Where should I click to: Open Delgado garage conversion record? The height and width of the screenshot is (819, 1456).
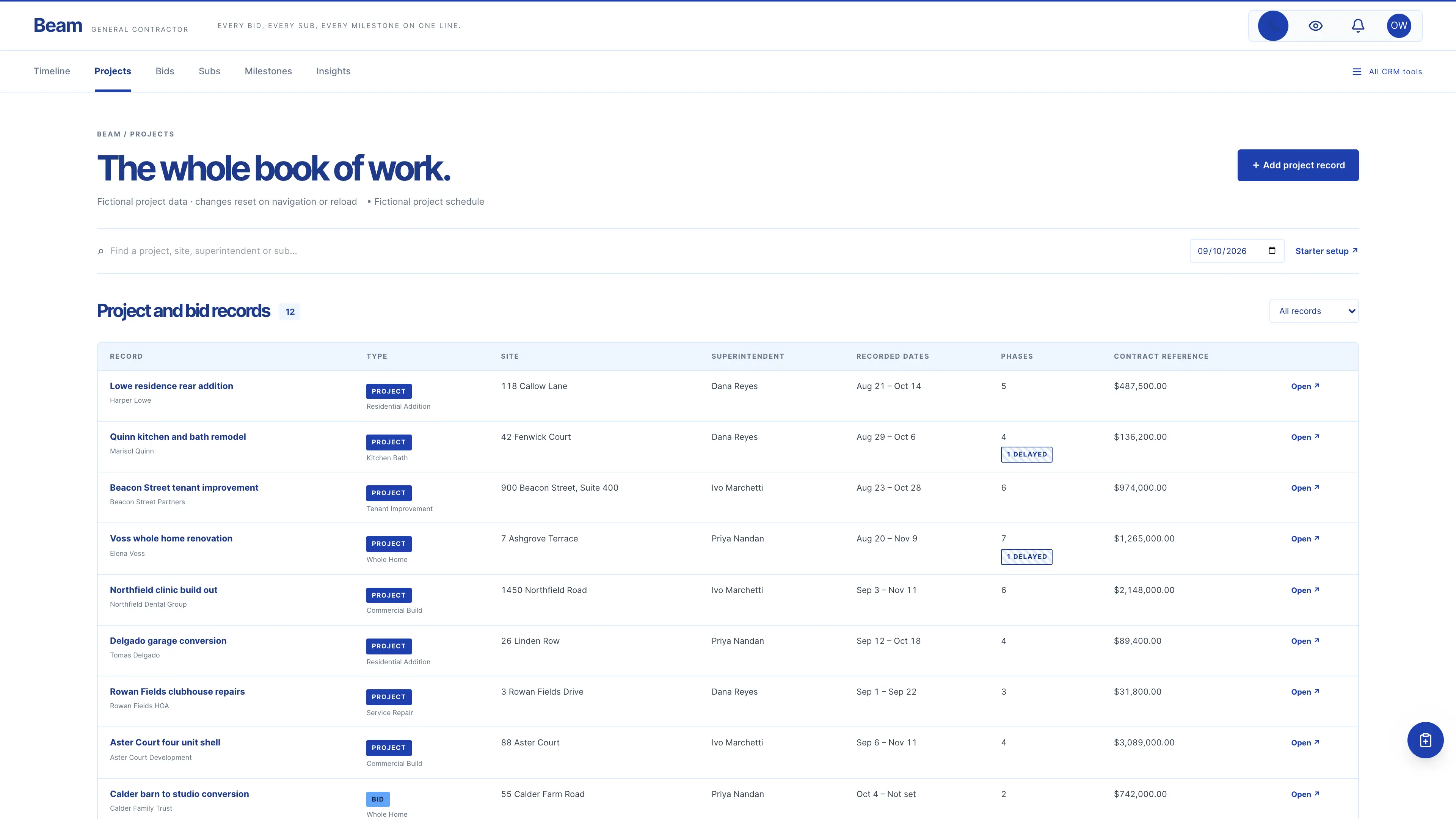point(168,641)
